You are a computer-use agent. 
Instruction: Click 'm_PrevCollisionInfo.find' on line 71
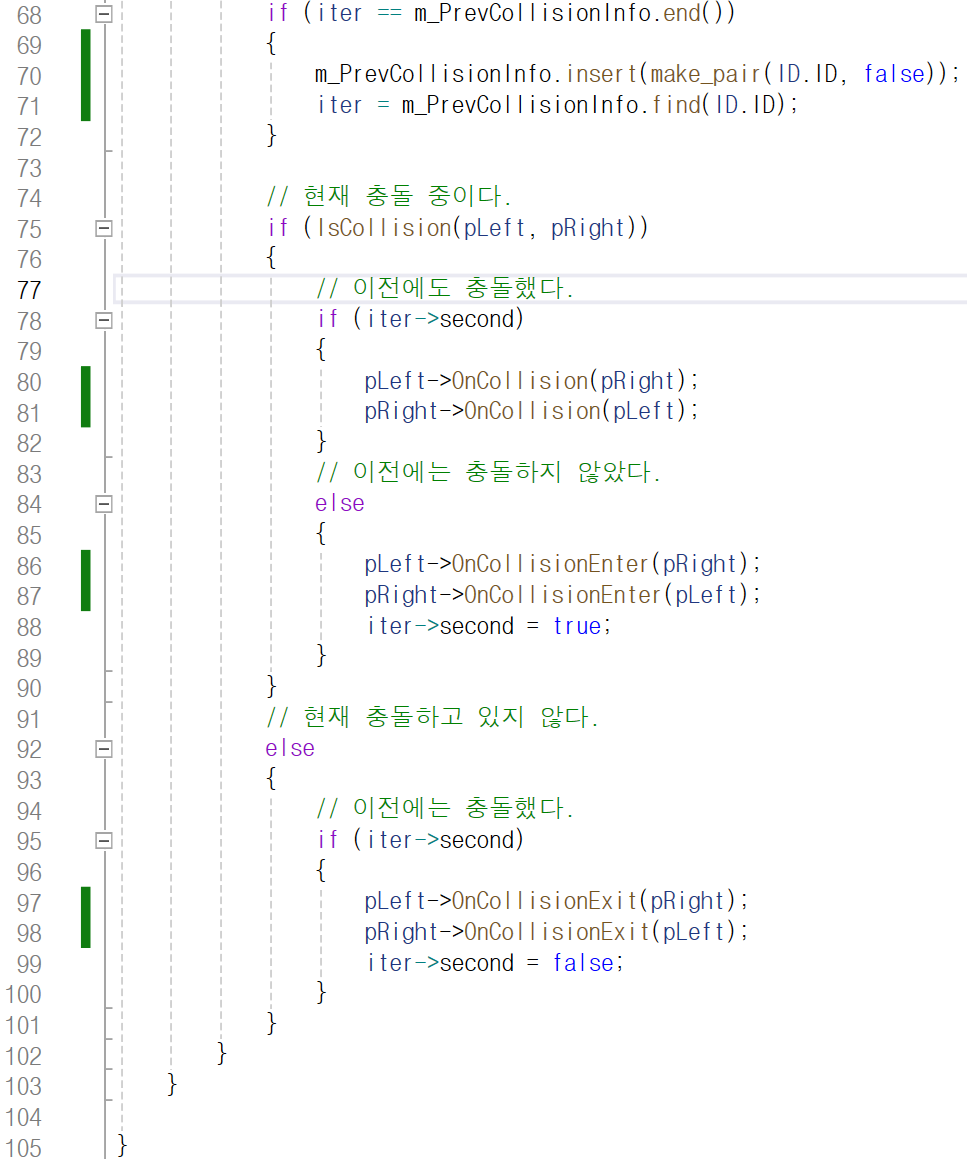click(x=551, y=105)
